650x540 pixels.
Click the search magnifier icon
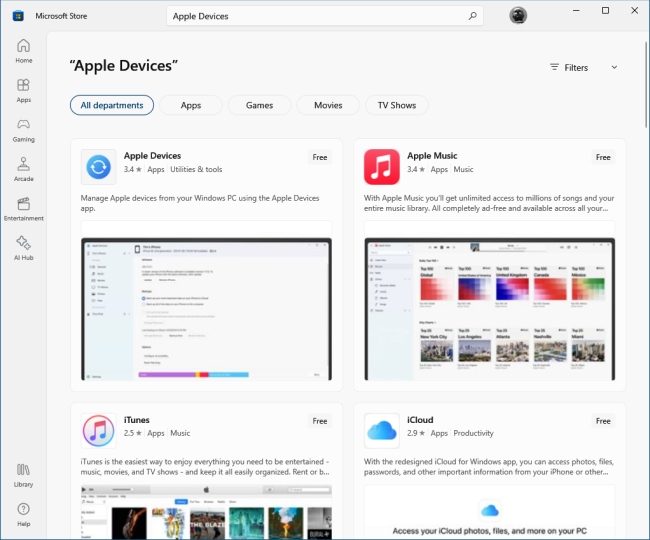tap(472, 16)
